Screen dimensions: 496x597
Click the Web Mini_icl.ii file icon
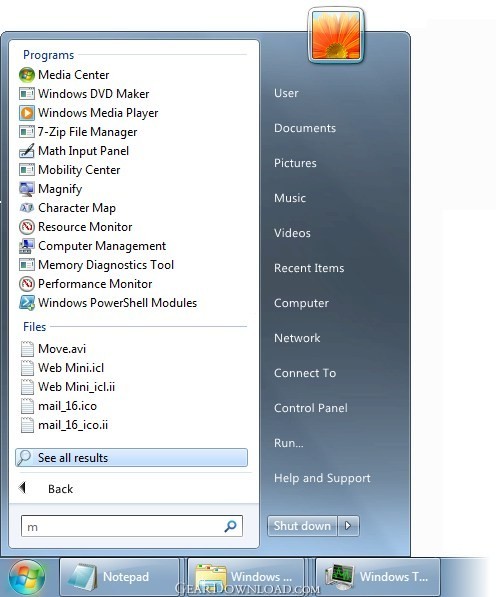pyautogui.click(x=27, y=387)
